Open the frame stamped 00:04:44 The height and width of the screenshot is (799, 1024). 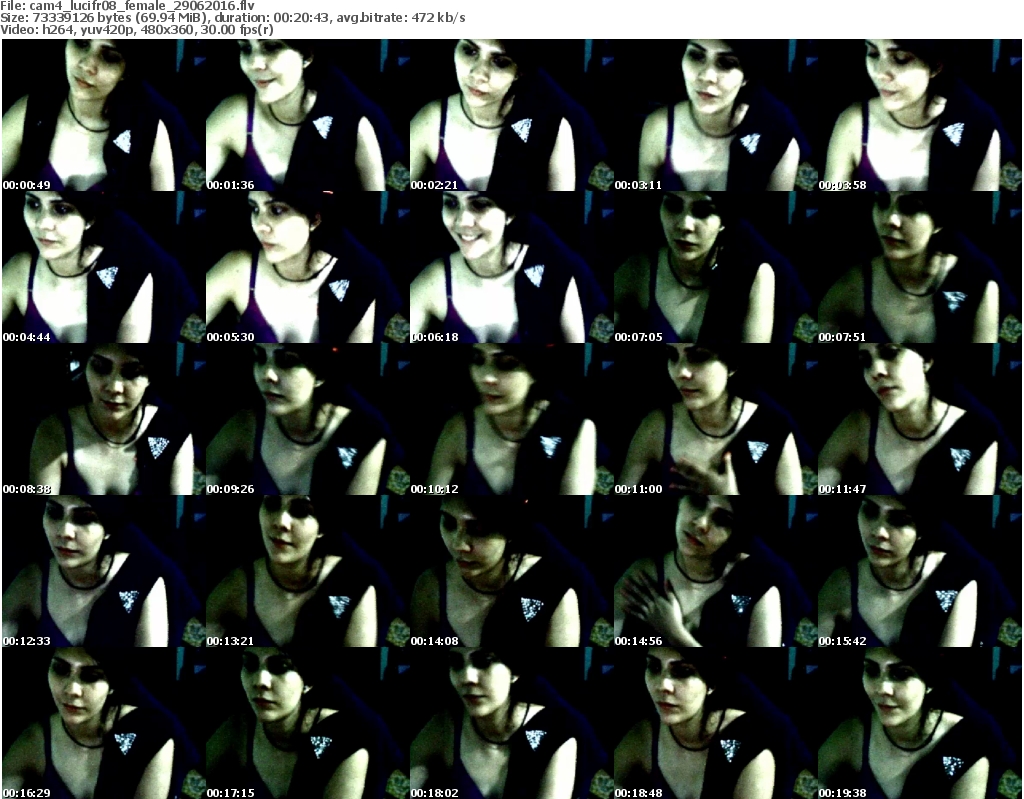(x=104, y=267)
